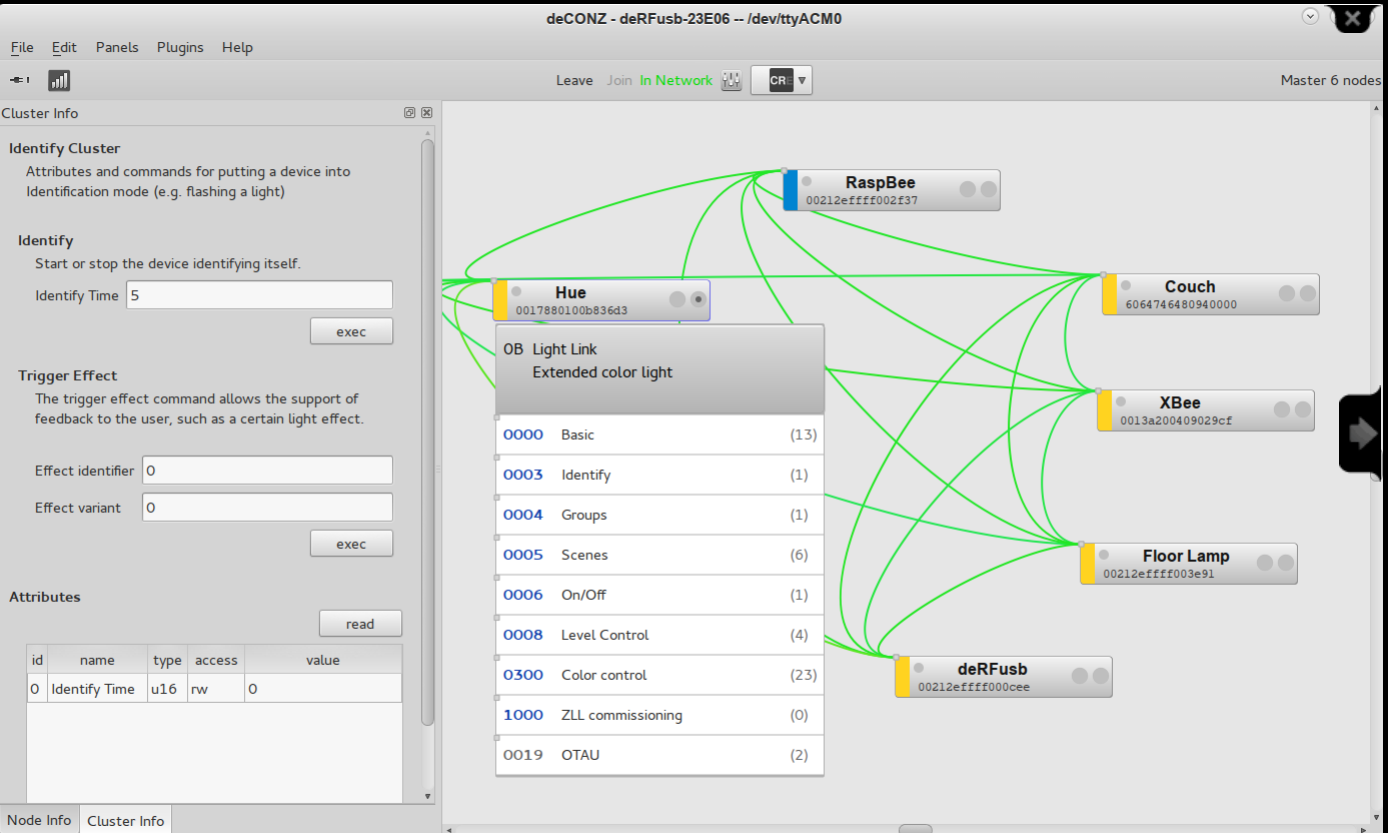
Task: Click the plug connection icon in the toolbar
Action: (x=20, y=80)
